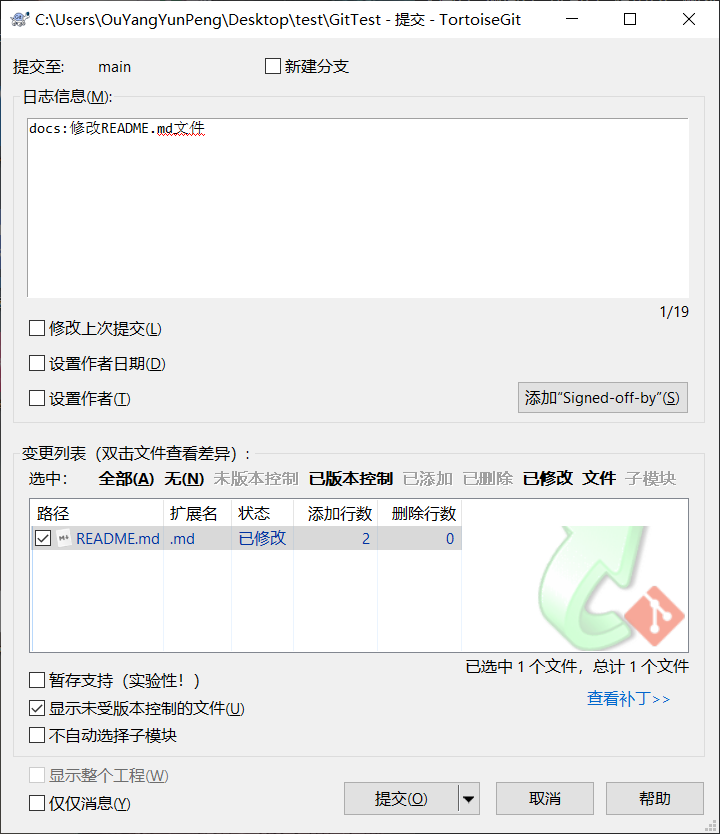
Task: Open the 提交 button dropdown arrow
Action: tap(469, 799)
